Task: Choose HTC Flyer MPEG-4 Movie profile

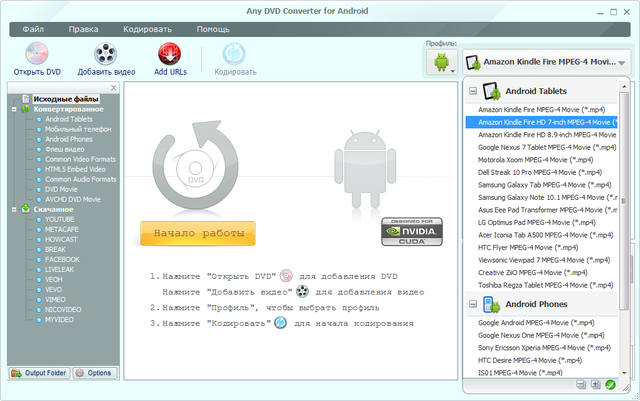Action: (542, 247)
